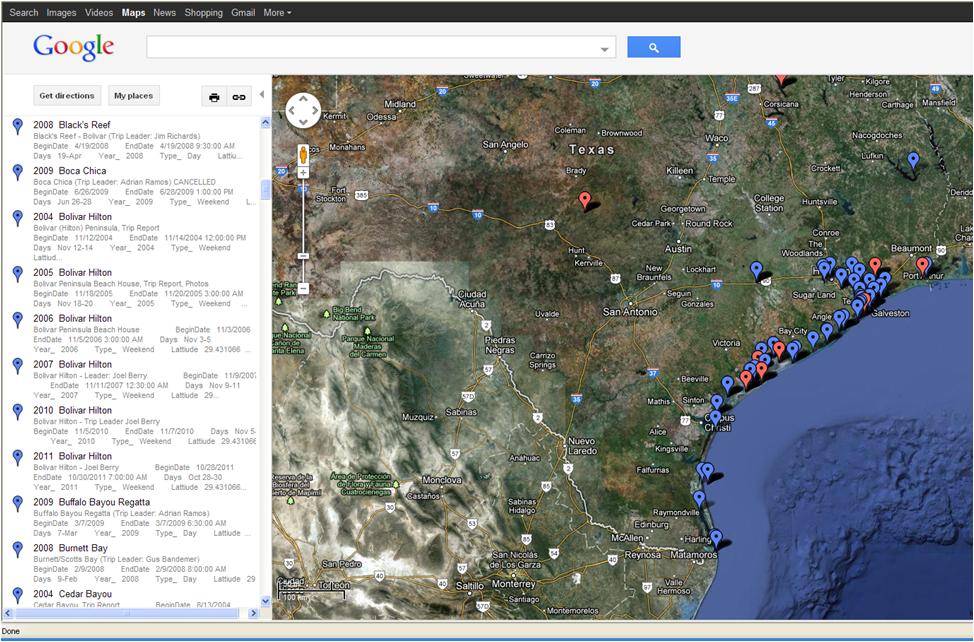Click the Get directions button
974x642 pixels.
pos(67,96)
